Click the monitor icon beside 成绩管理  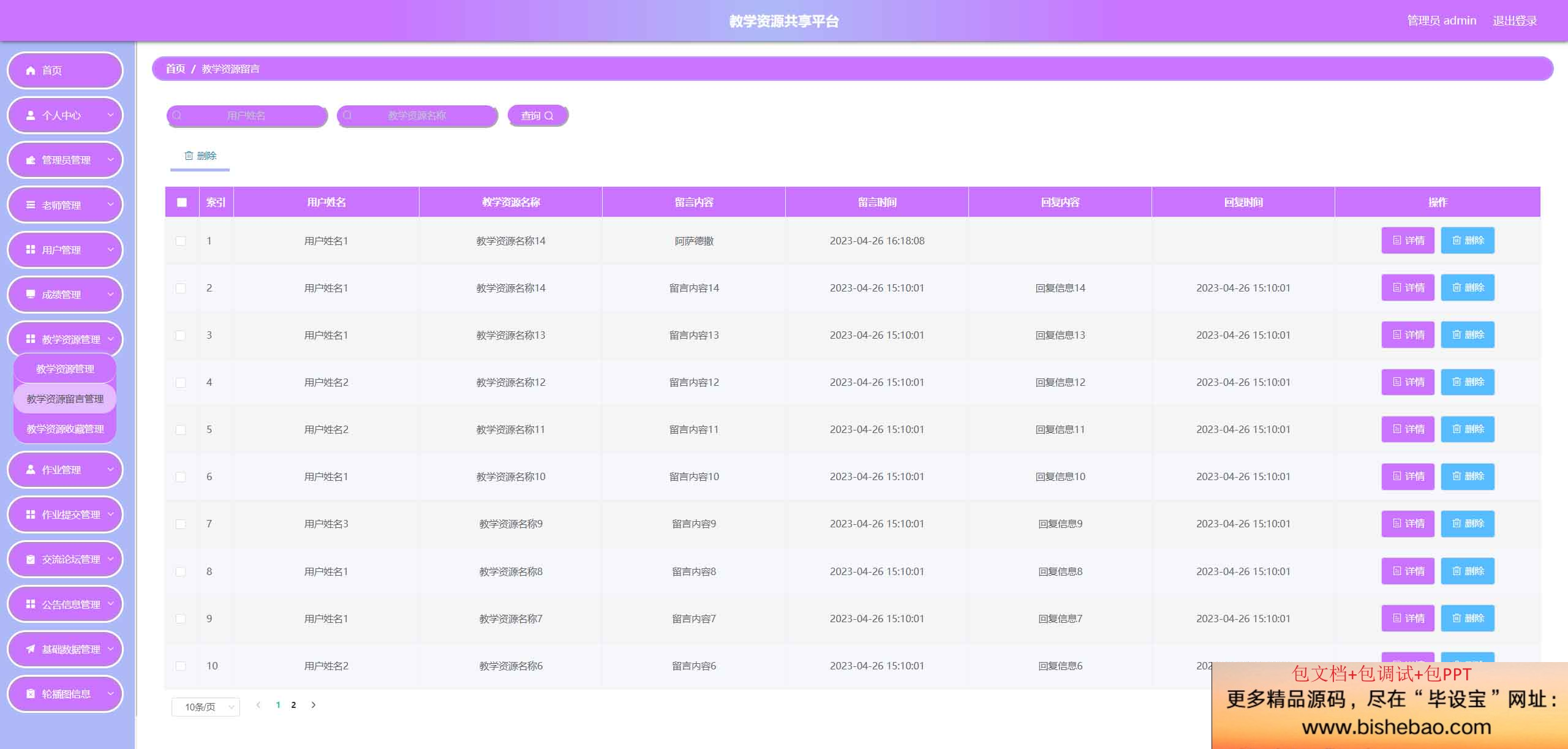pyautogui.click(x=30, y=295)
